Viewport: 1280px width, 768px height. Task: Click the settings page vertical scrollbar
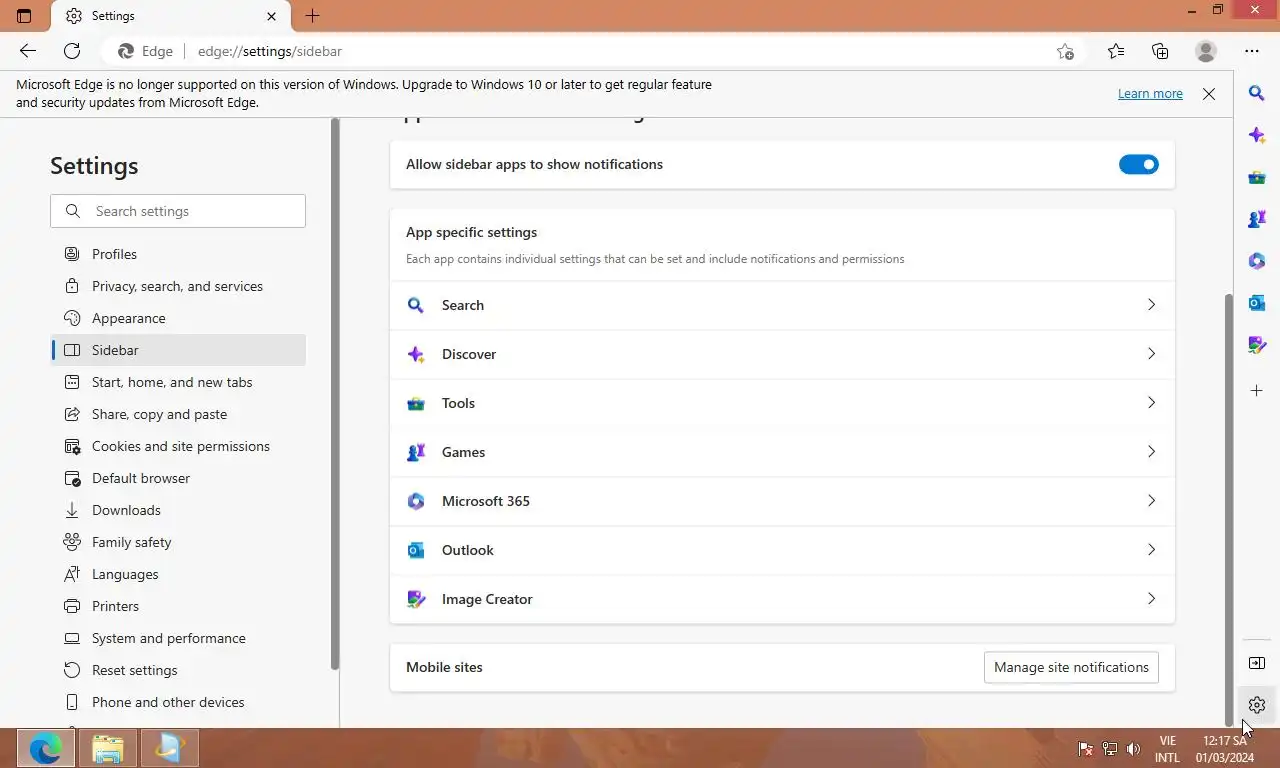[x=1229, y=510]
